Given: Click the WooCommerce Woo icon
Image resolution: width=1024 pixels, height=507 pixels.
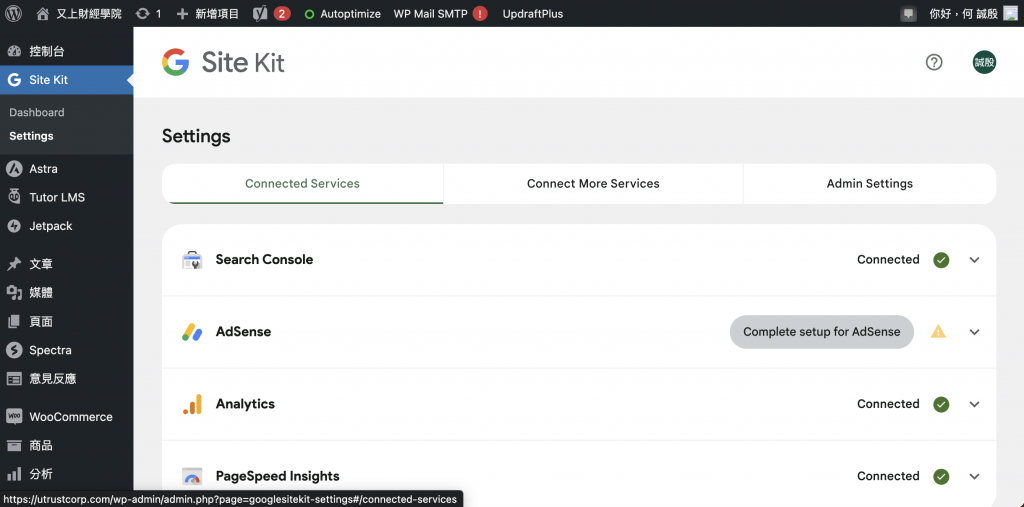Looking at the screenshot, I should (14, 416).
